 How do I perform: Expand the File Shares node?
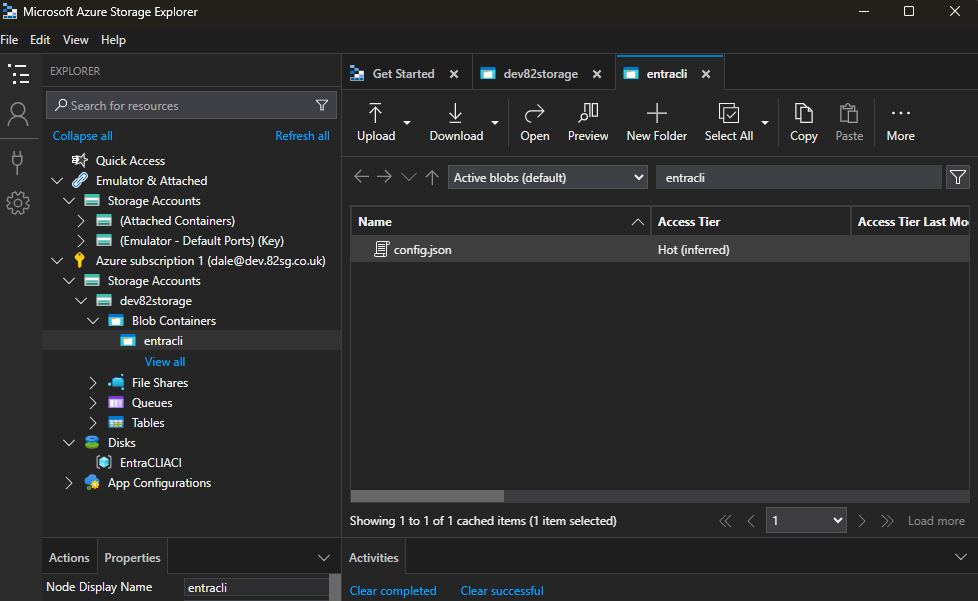pyautogui.click(x=92, y=383)
